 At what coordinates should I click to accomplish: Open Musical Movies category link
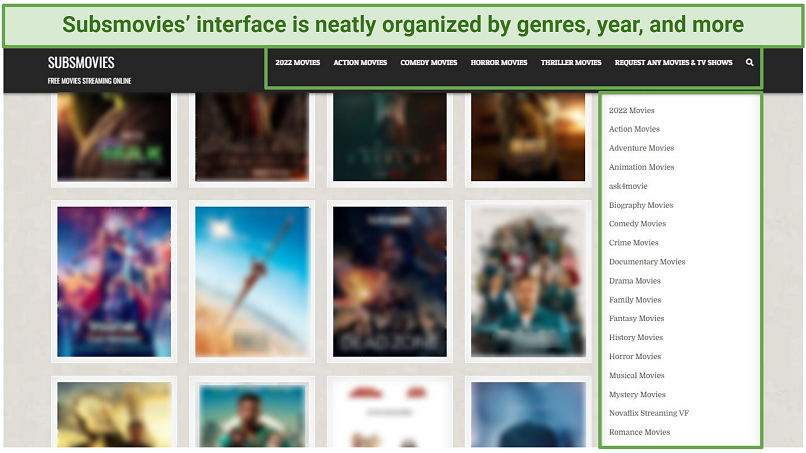tap(637, 375)
